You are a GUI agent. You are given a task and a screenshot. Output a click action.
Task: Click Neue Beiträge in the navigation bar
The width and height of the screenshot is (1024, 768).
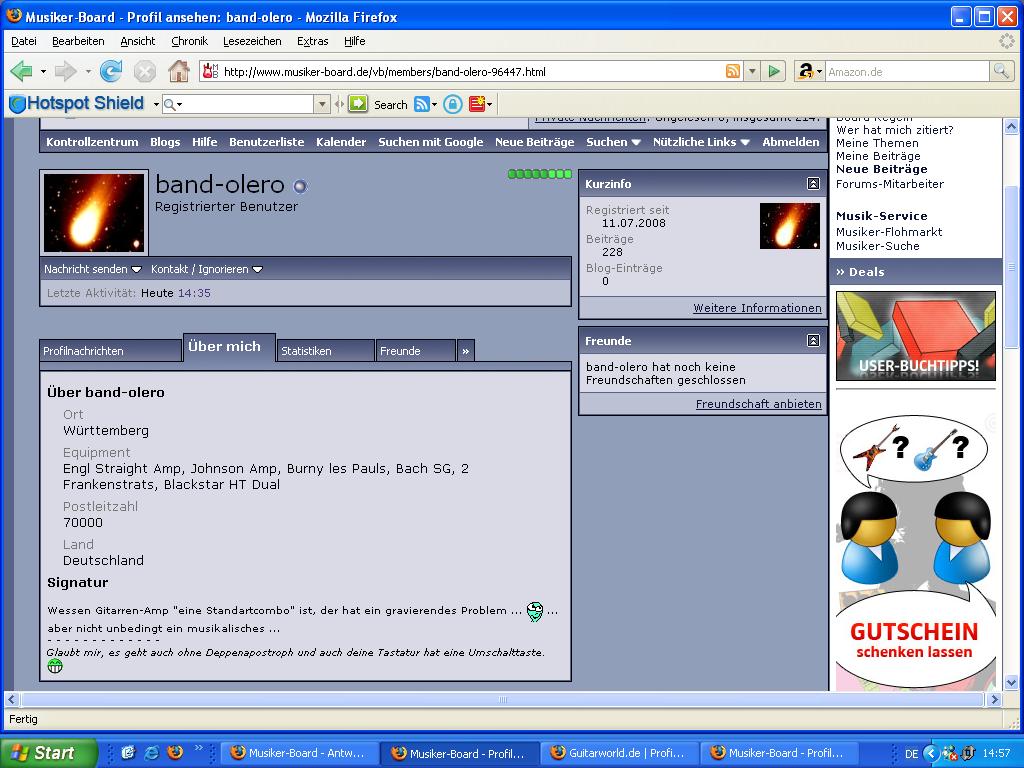(x=534, y=142)
